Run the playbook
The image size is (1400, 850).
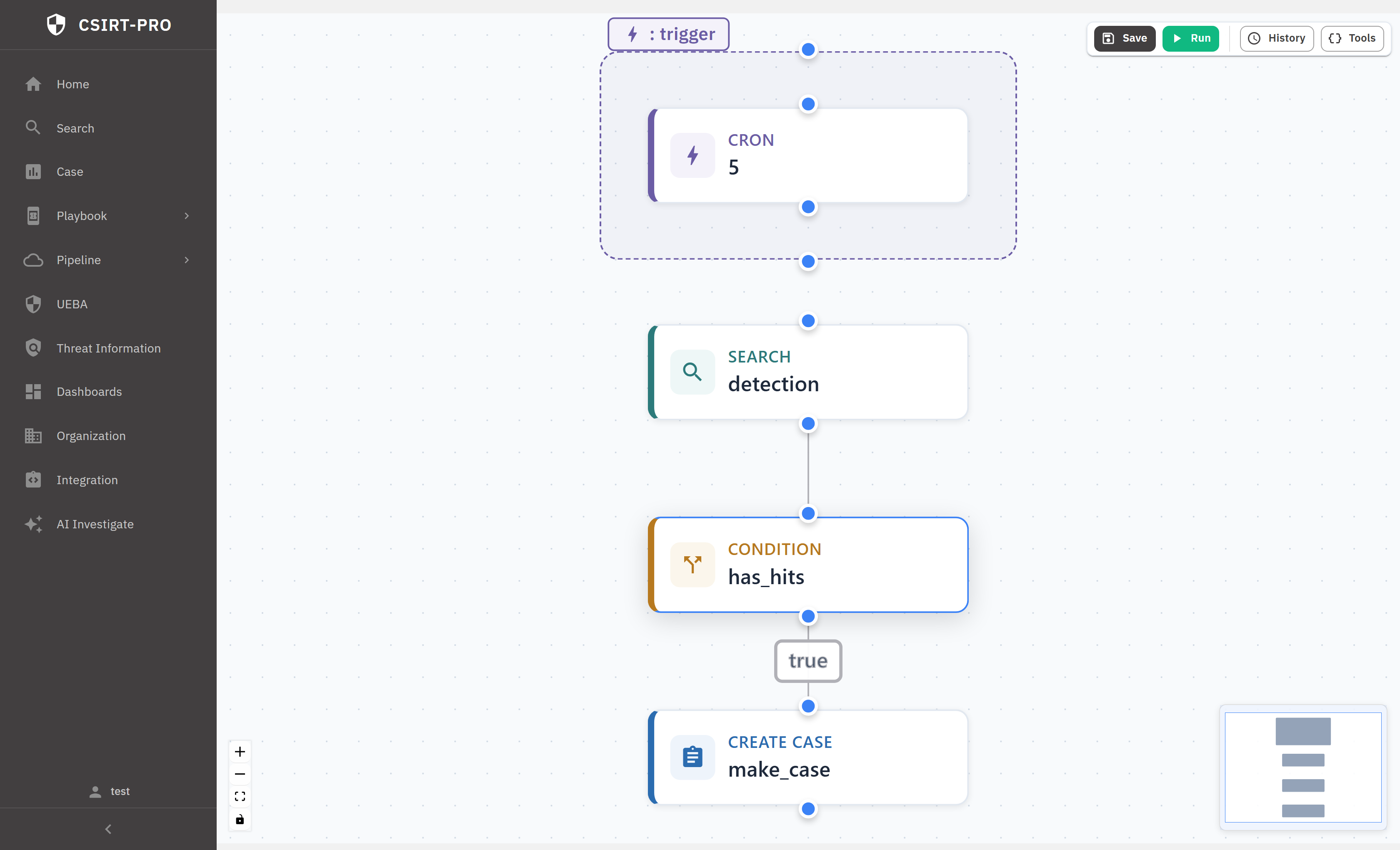[1190, 38]
